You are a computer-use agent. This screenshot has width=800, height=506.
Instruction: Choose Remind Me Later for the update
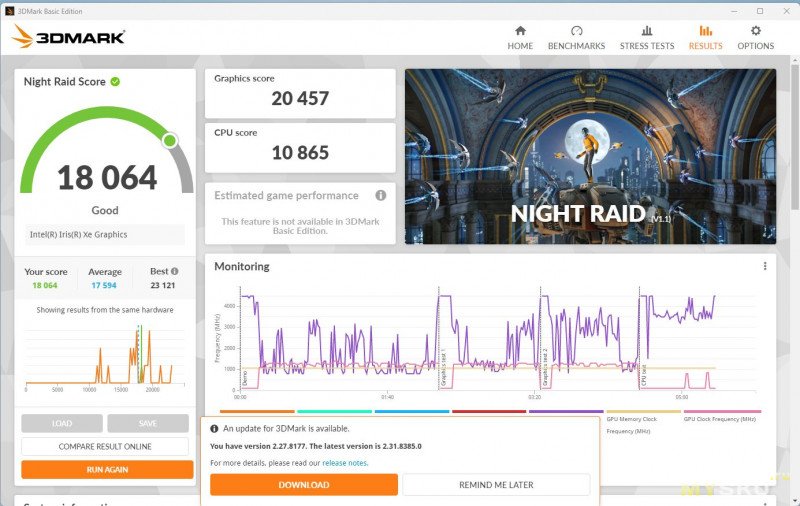click(496, 485)
